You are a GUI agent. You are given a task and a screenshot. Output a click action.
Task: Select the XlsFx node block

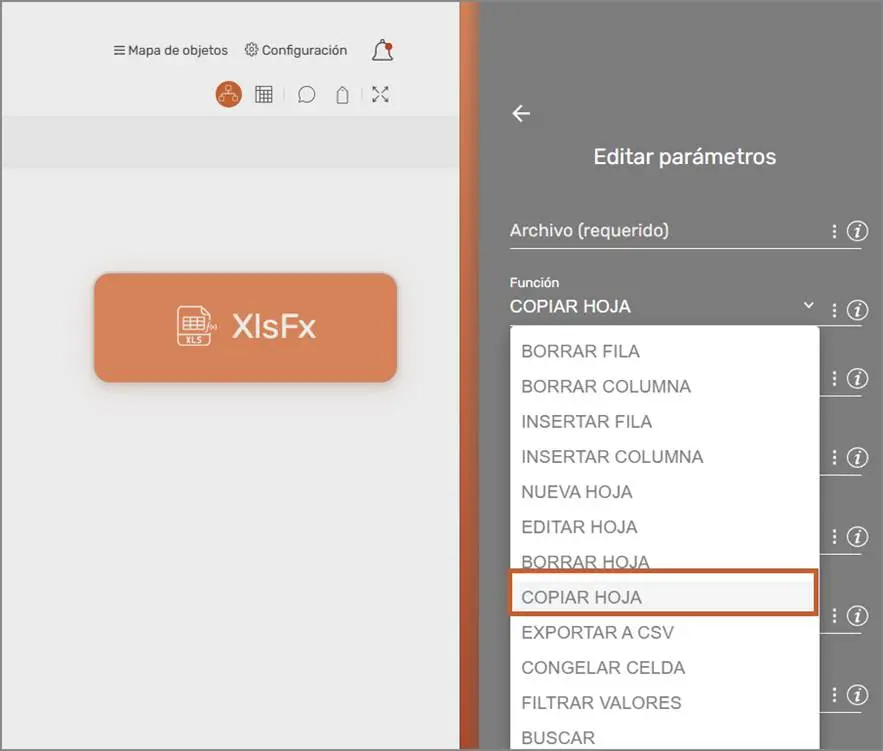(x=246, y=328)
